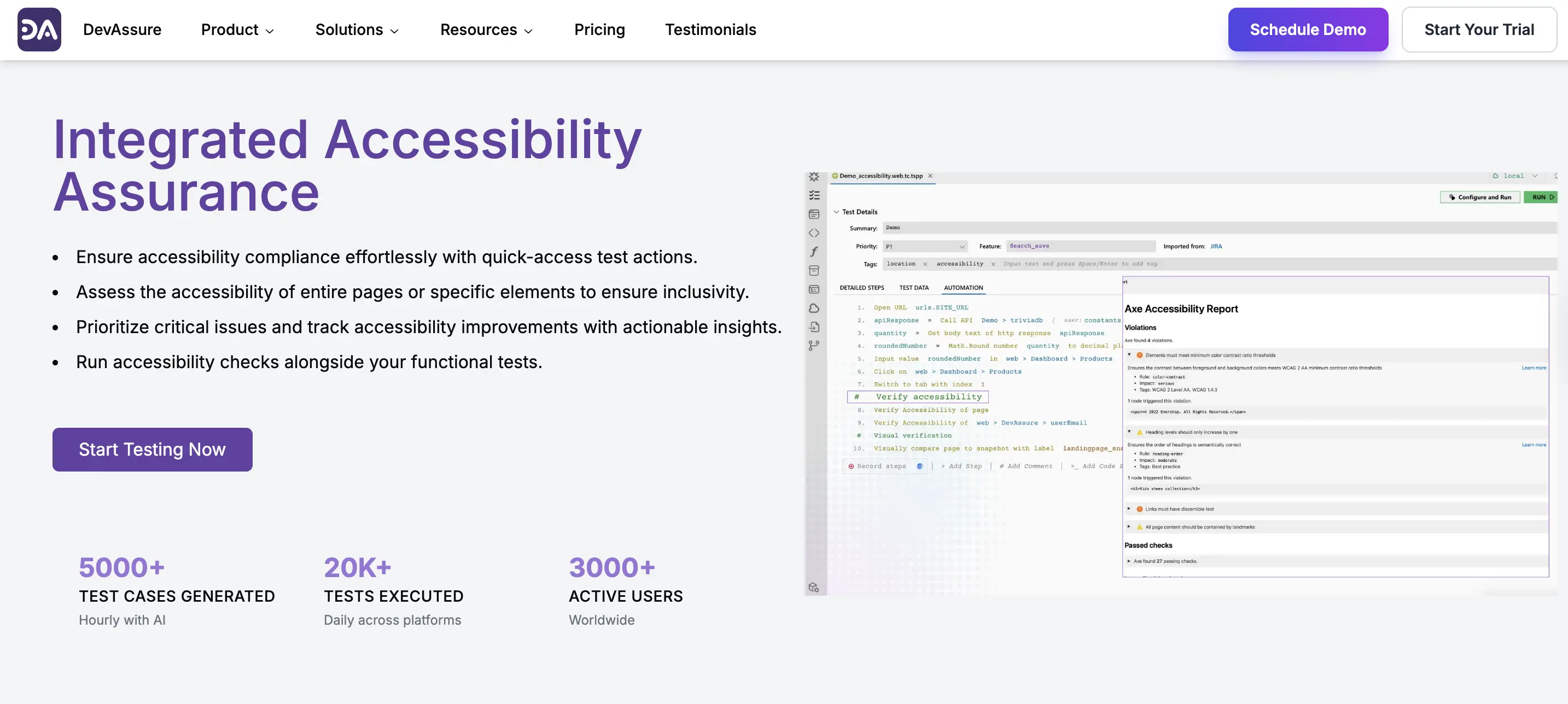
Task: Open the cube settings icon at sidebar bottom
Action: tap(813, 587)
